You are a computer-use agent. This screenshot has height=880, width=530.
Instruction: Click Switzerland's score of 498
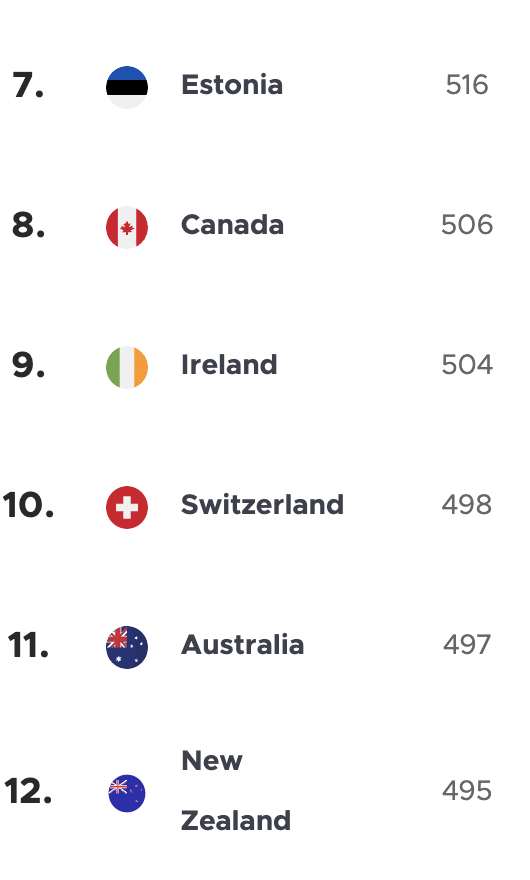pyautogui.click(x=467, y=505)
